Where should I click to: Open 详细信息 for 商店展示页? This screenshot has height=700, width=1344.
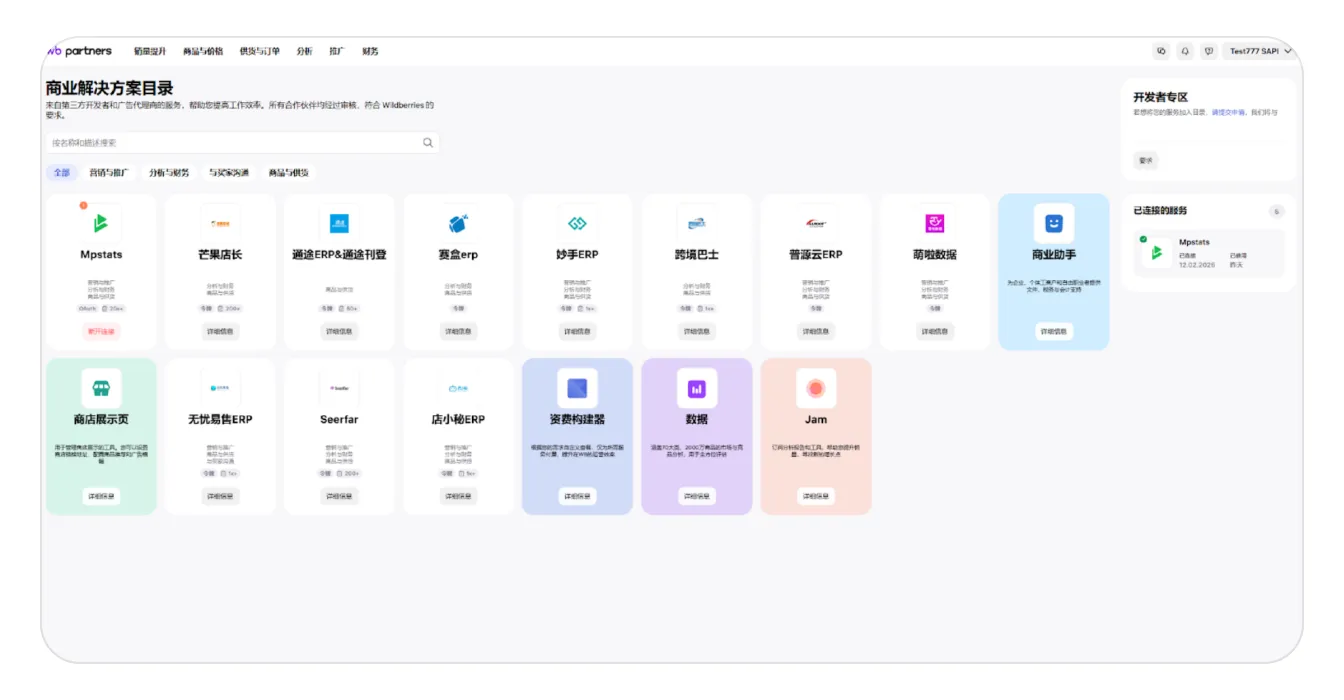tap(101, 496)
